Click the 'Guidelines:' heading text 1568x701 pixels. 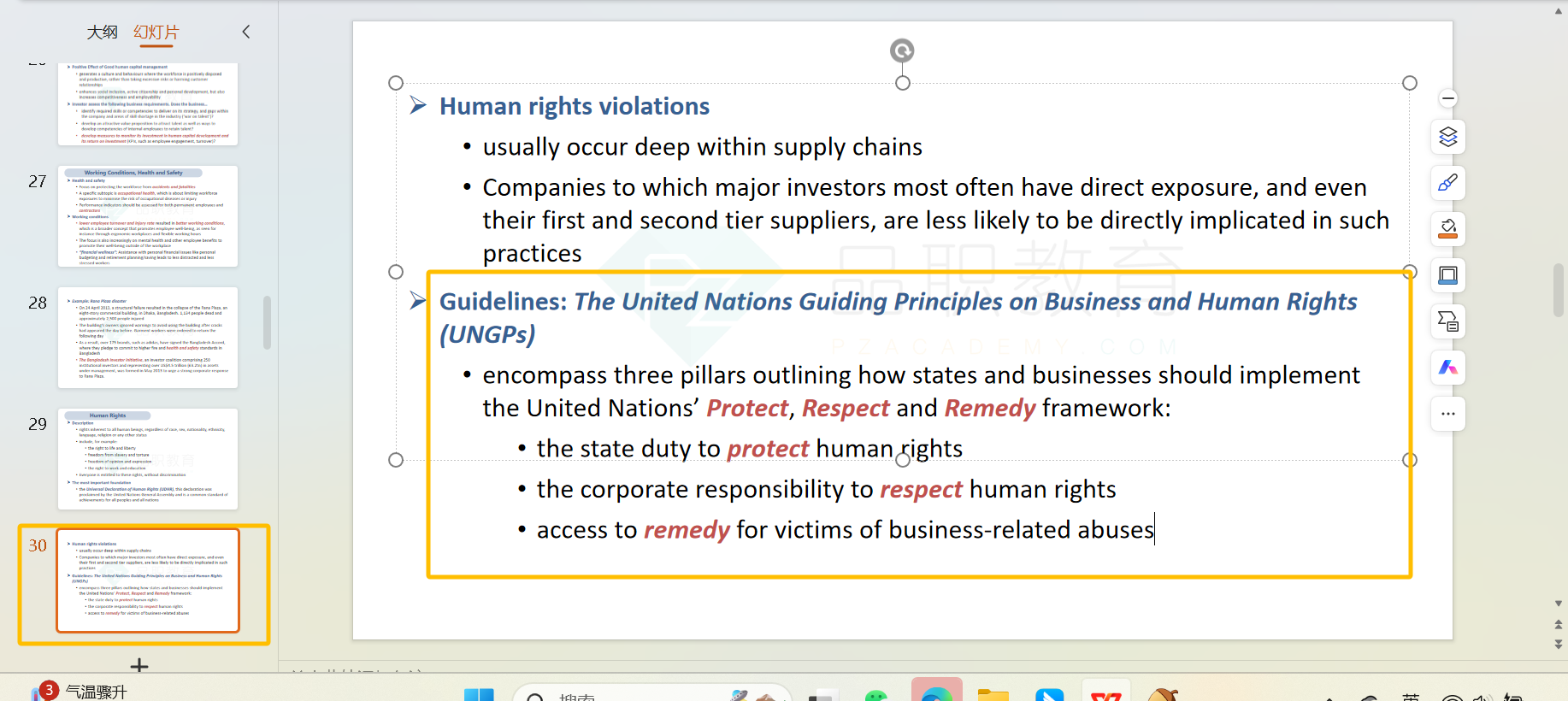pyautogui.click(x=504, y=302)
